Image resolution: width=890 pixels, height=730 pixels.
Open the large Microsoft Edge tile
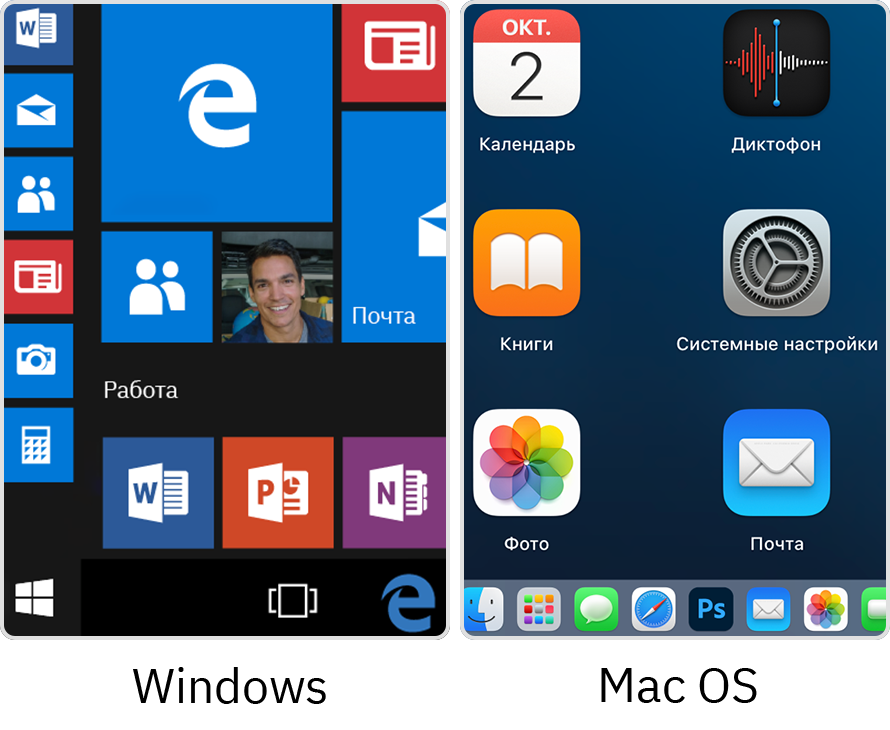(x=217, y=111)
